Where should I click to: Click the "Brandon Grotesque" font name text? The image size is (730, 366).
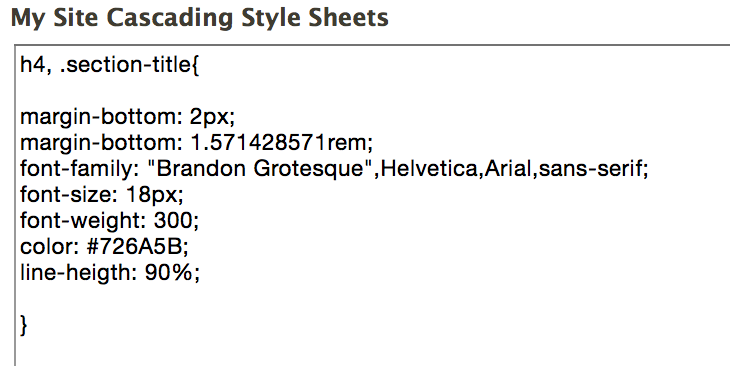(x=255, y=169)
